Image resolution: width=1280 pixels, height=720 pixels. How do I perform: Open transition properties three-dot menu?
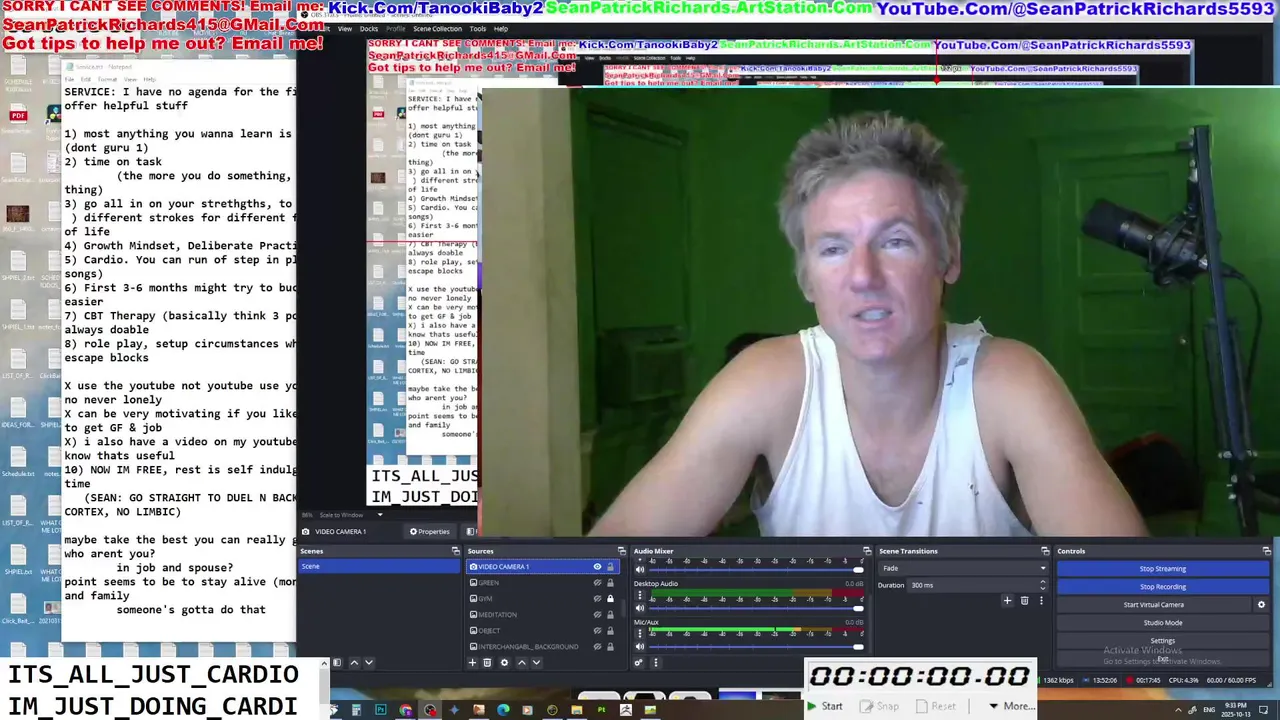1041,600
